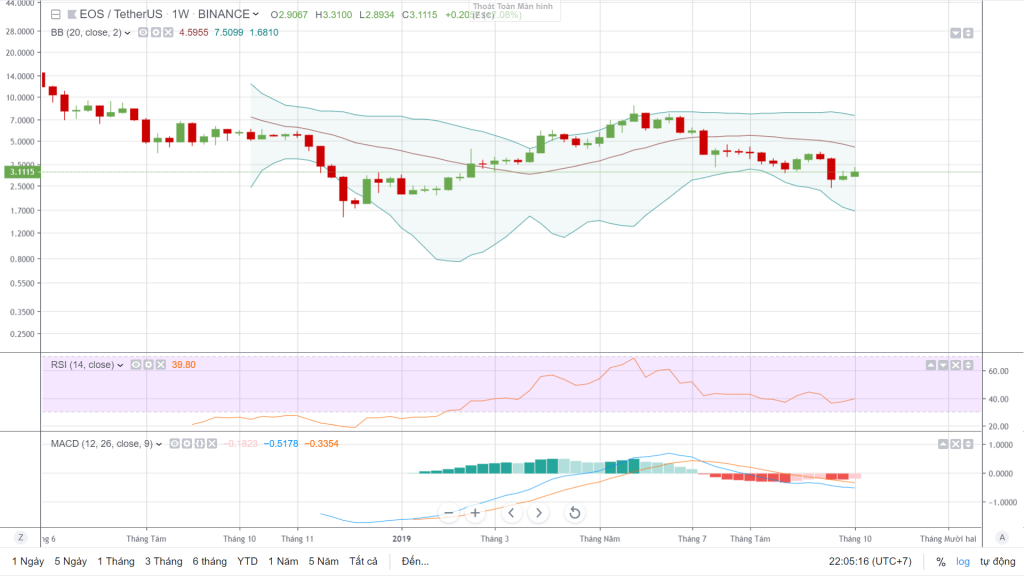This screenshot has height=576, width=1024.
Task: Open Bollinger Bands settings gear
Action: pos(155,32)
